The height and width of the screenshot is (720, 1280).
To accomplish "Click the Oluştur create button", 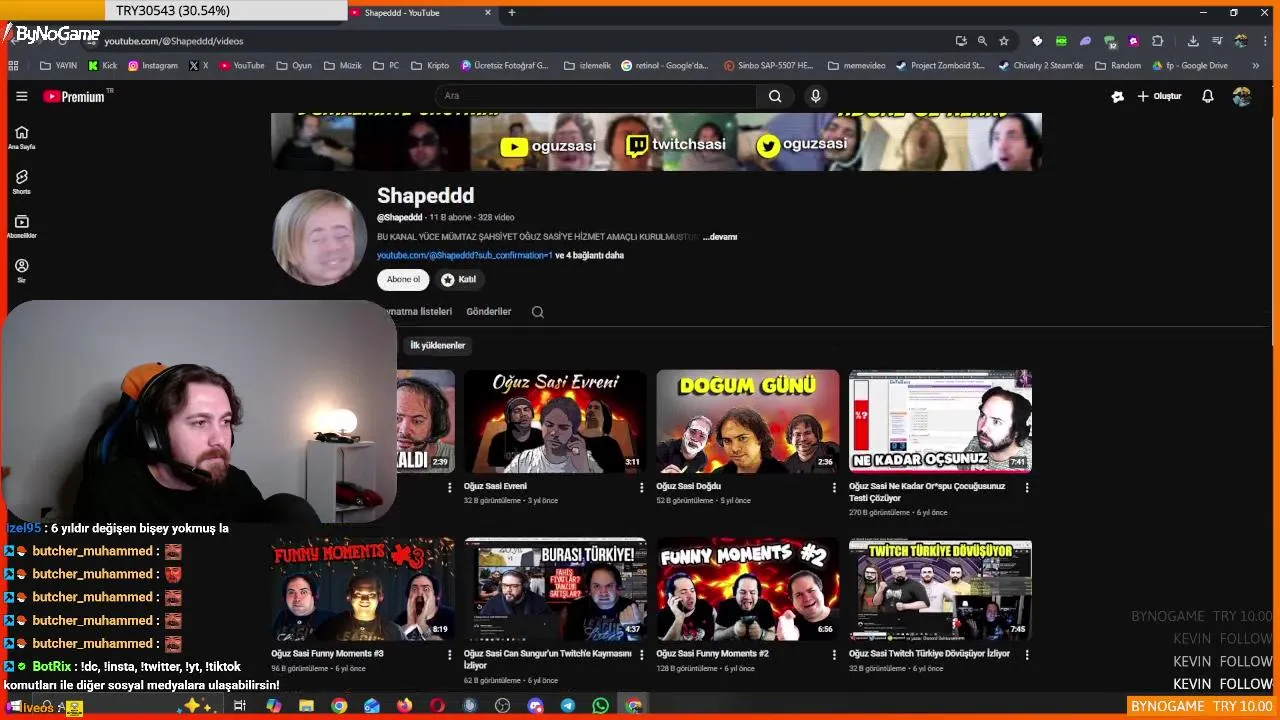I will 1159,96.
